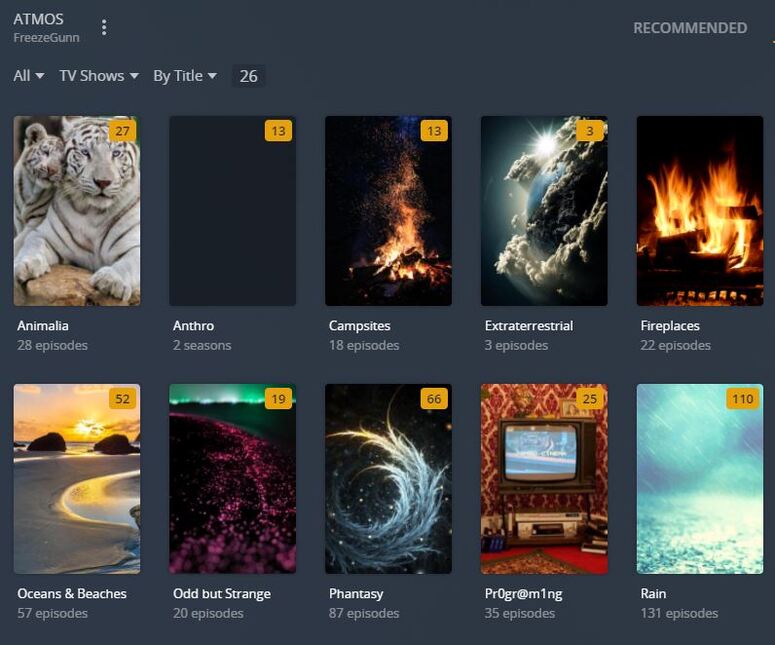Click the 52 badge on Oceans & Beaches

tap(122, 399)
